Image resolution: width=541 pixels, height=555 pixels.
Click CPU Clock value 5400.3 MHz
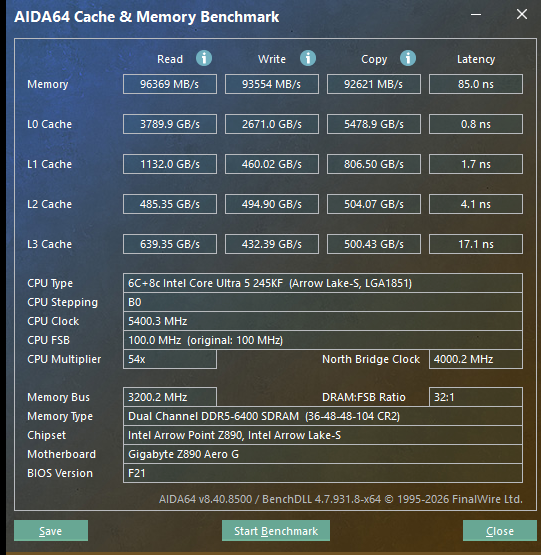[323, 321]
